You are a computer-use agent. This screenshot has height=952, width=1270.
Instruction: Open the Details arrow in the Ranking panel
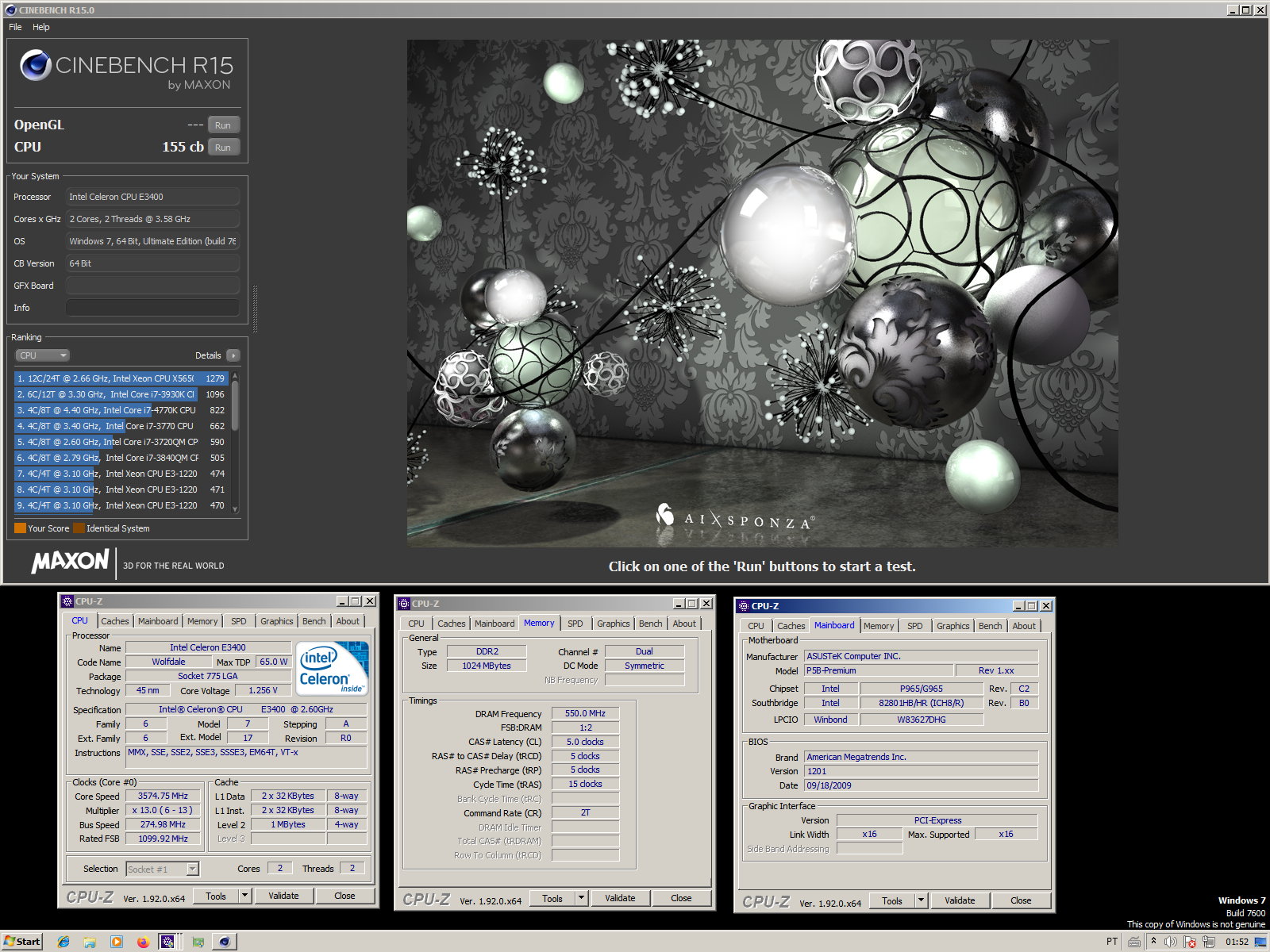tap(233, 355)
